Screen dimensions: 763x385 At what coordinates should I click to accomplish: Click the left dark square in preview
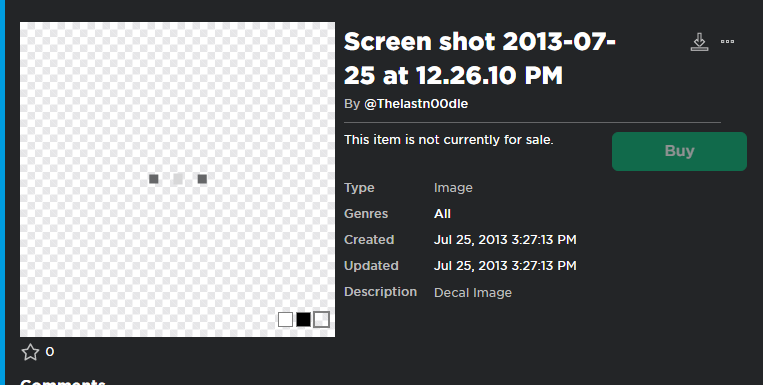click(154, 179)
